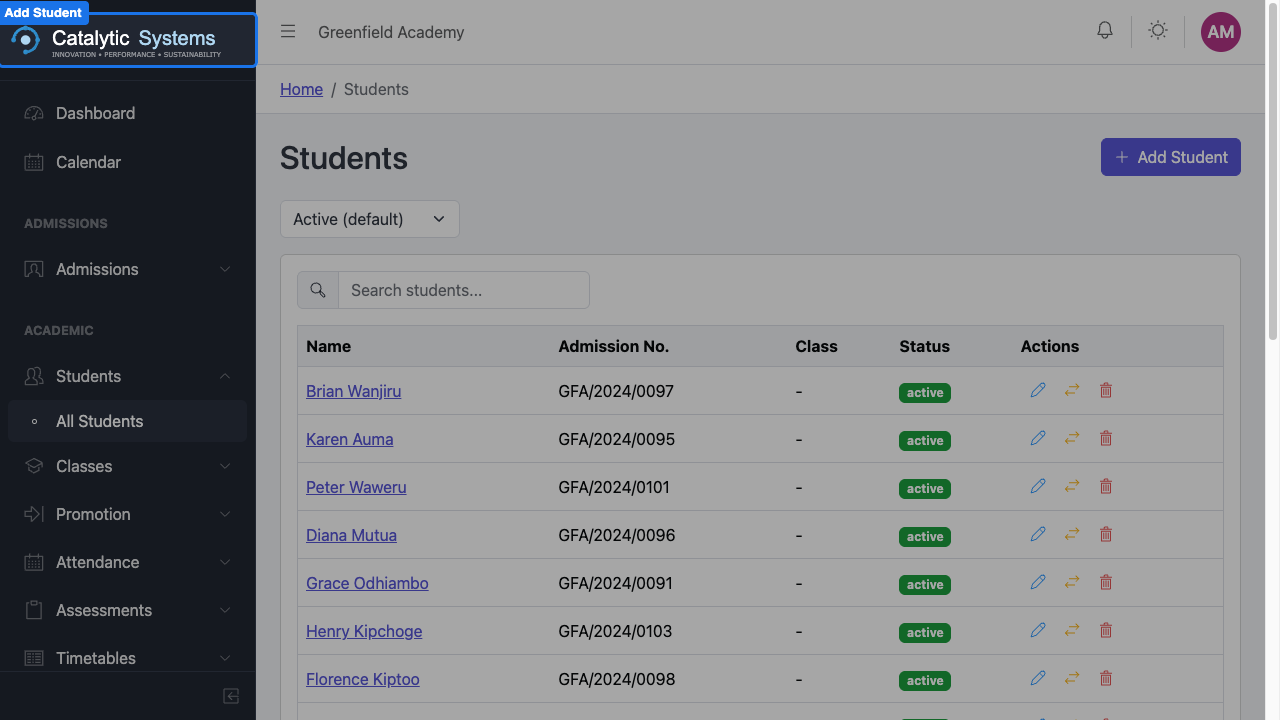This screenshot has width=1280, height=720.
Task: Edit Florence Kiptoo with pencil icon
Action: pos(1038,678)
